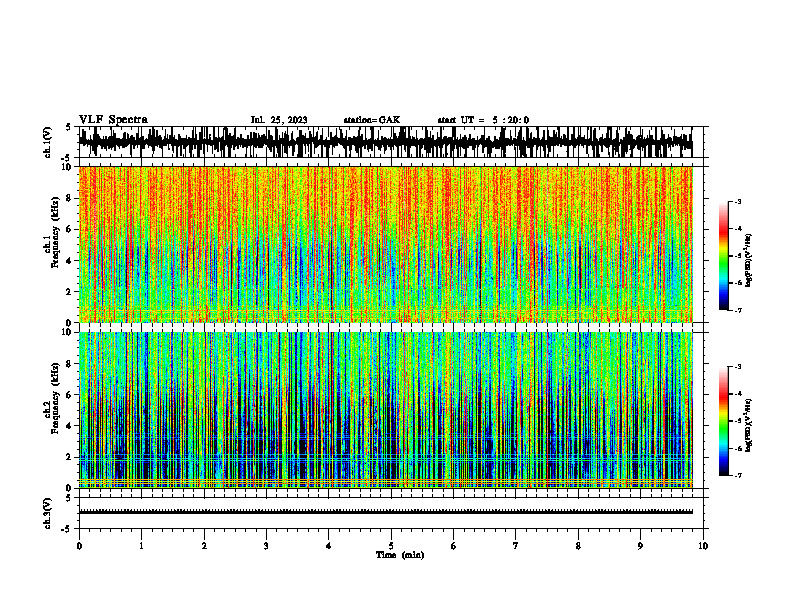Click the ch.3(V) axis label
Screen dimensions: 792x612
[x=48, y=513]
